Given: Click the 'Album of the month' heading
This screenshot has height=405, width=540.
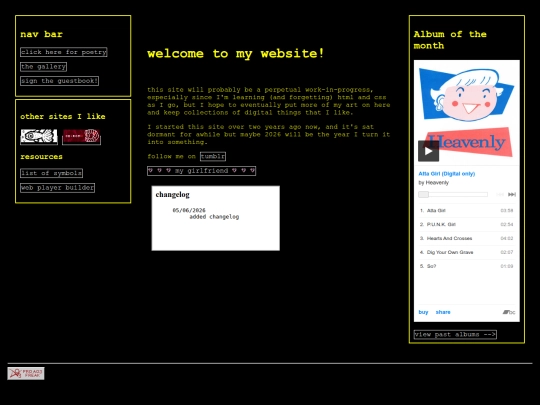Looking at the screenshot, I should (x=450, y=40).
